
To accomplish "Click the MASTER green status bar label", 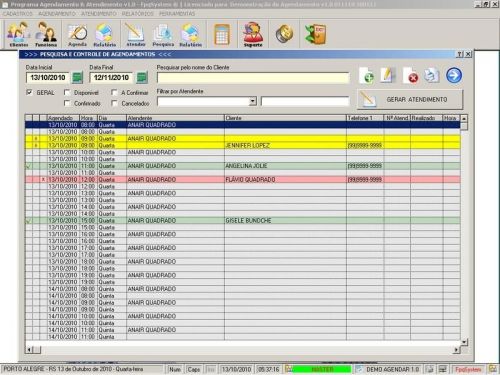I will (322, 369).
